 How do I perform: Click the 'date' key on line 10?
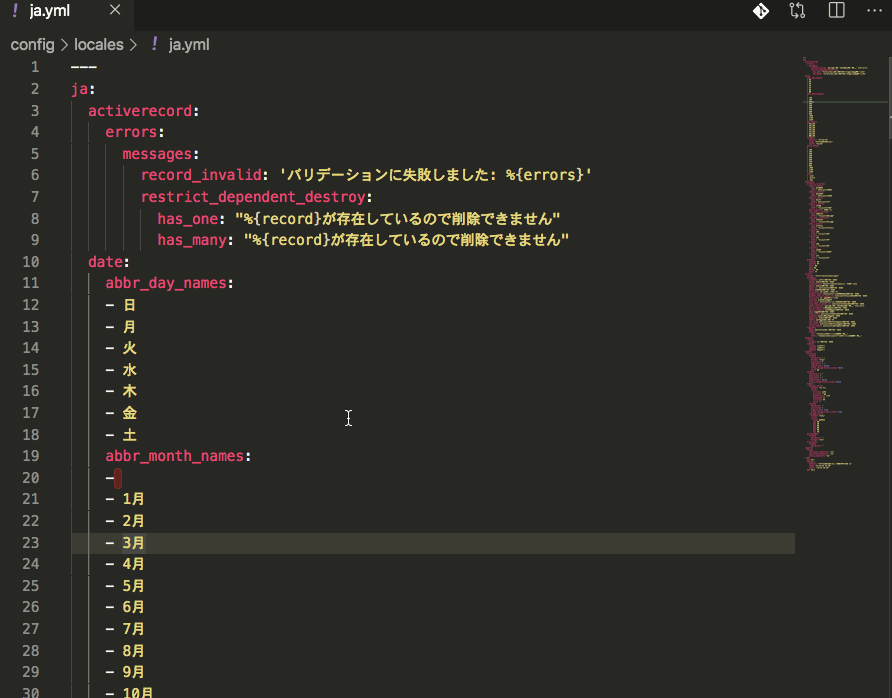tap(105, 262)
